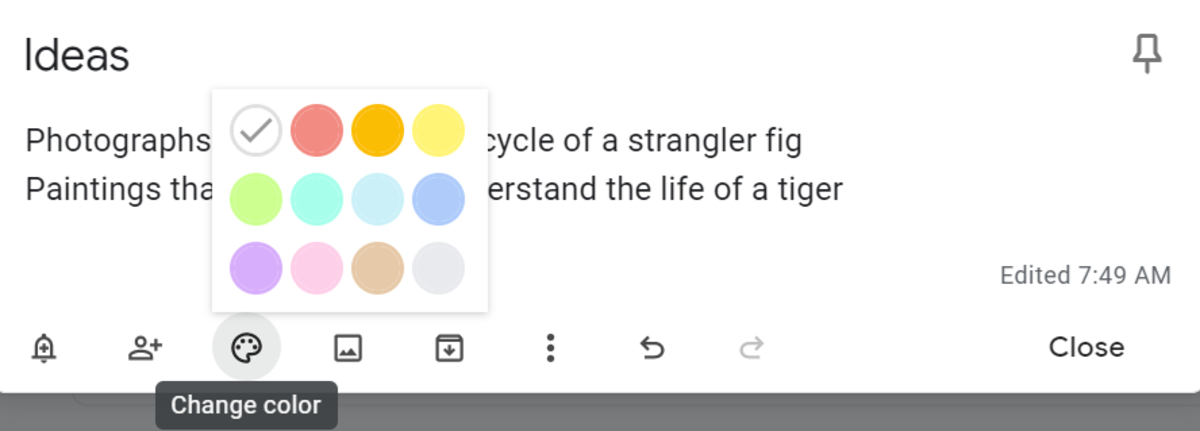Select the default no-color checkmark swatch

click(x=256, y=130)
